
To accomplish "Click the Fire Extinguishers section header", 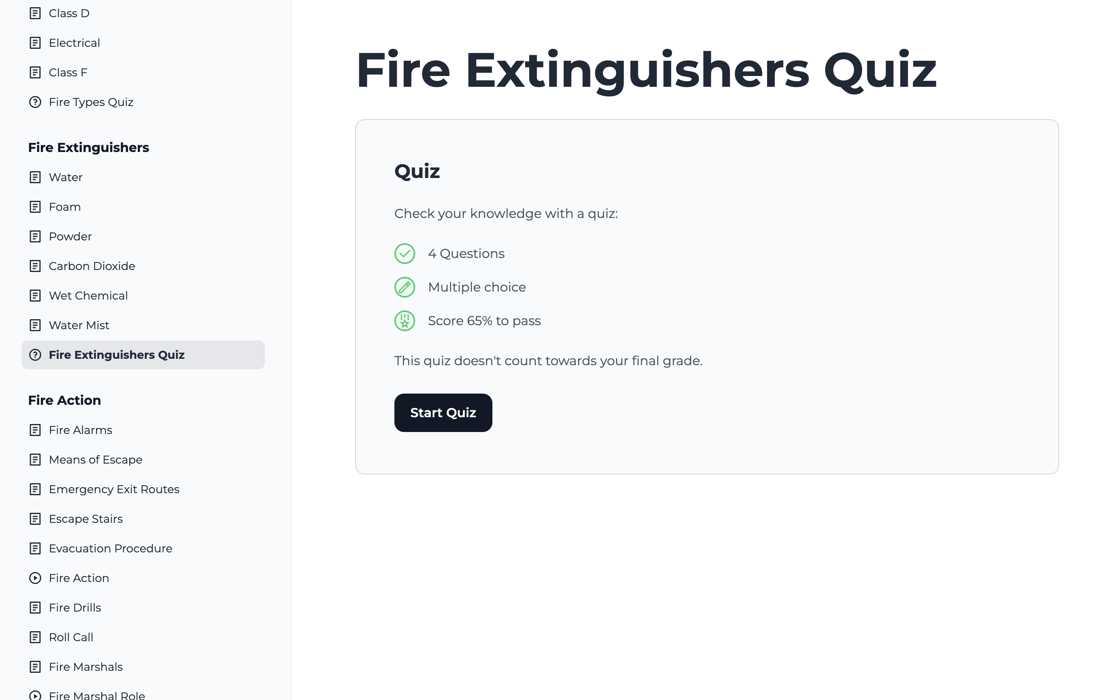I will pos(88,147).
